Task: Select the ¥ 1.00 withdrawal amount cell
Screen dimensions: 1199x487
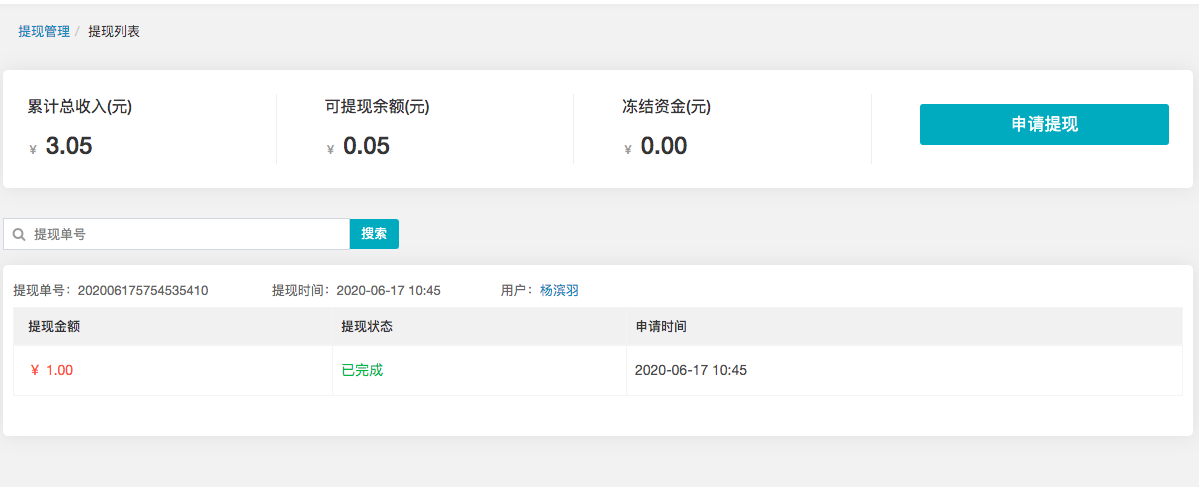Action: tap(51, 370)
